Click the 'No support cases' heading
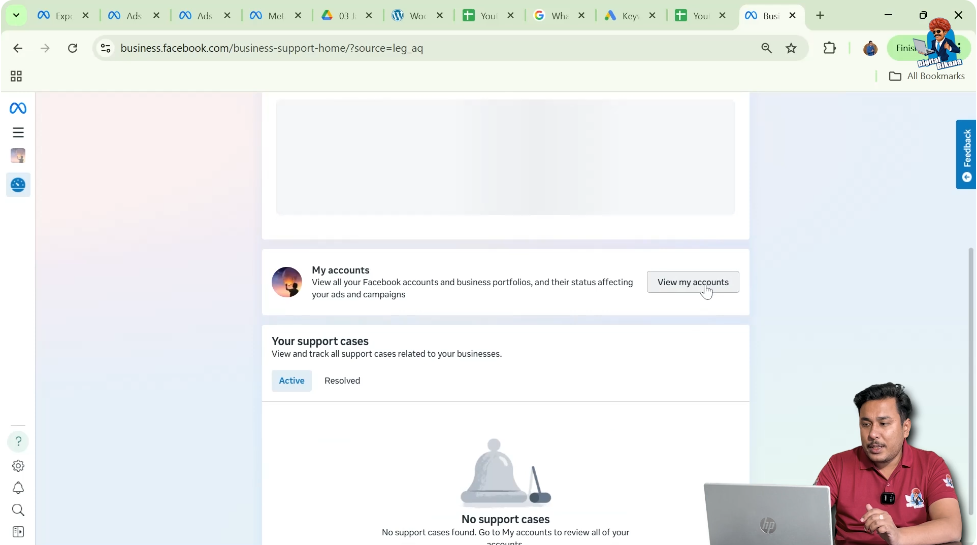Image resolution: width=977 pixels, height=545 pixels. [505, 519]
